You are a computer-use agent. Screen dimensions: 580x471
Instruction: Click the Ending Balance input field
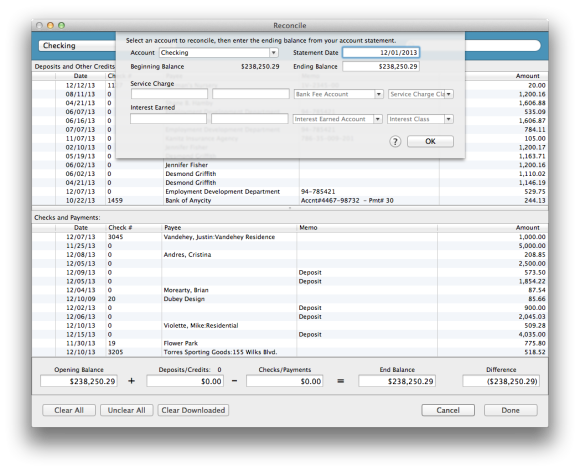click(x=381, y=67)
